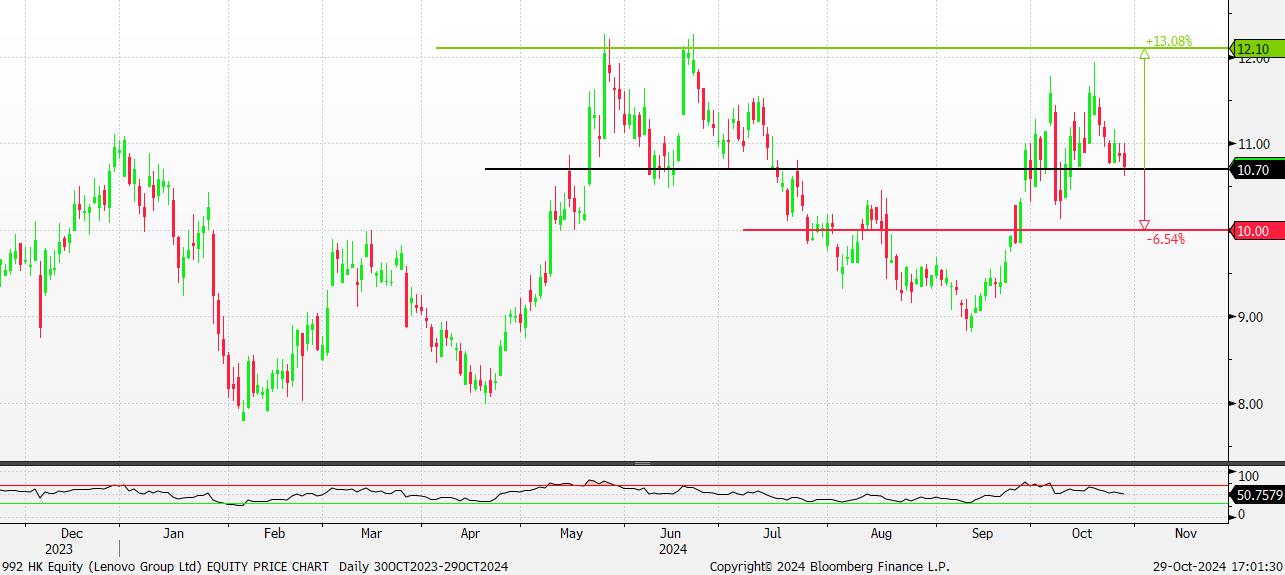The width and height of the screenshot is (1285, 575).
Task: Select the -6.54% downside annotation
Action: [1166, 239]
